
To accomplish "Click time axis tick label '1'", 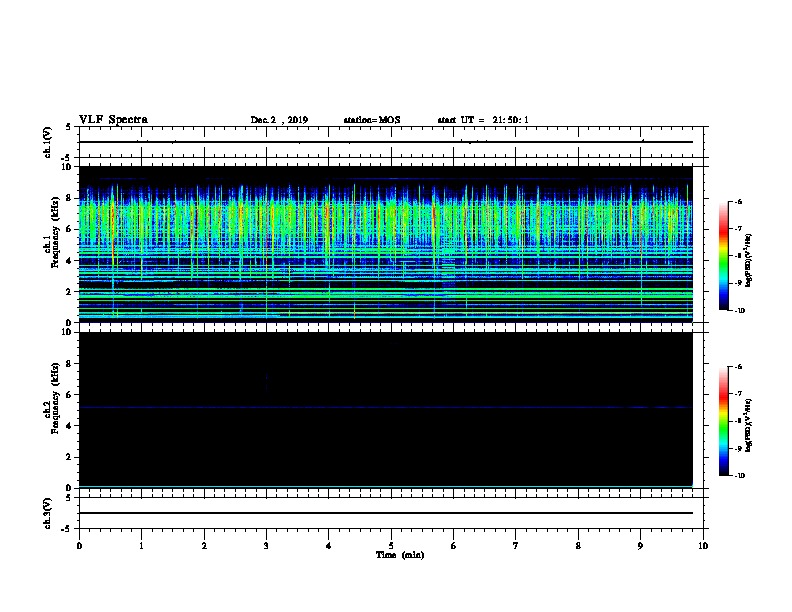I will point(141,546).
